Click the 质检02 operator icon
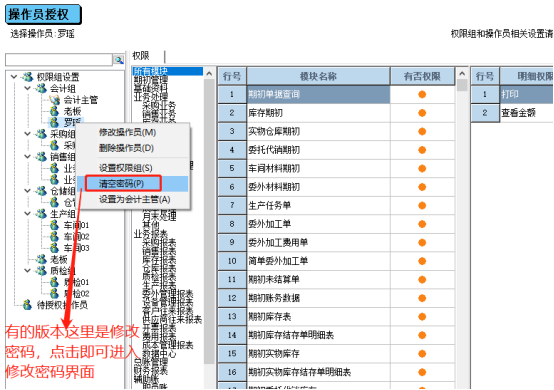The height and width of the screenshot is (390, 554). (54, 293)
